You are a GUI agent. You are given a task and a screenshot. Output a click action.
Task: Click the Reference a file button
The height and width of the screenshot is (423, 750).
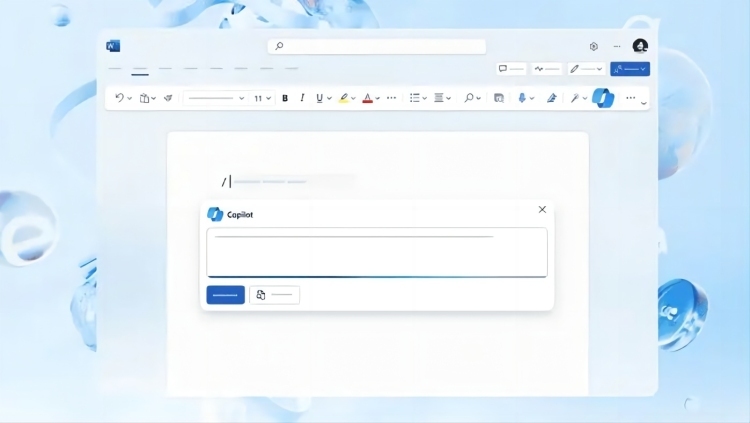click(x=275, y=295)
